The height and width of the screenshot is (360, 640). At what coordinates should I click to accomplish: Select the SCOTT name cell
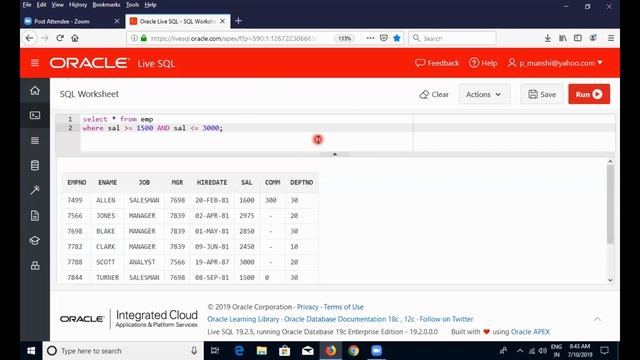[106, 262]
